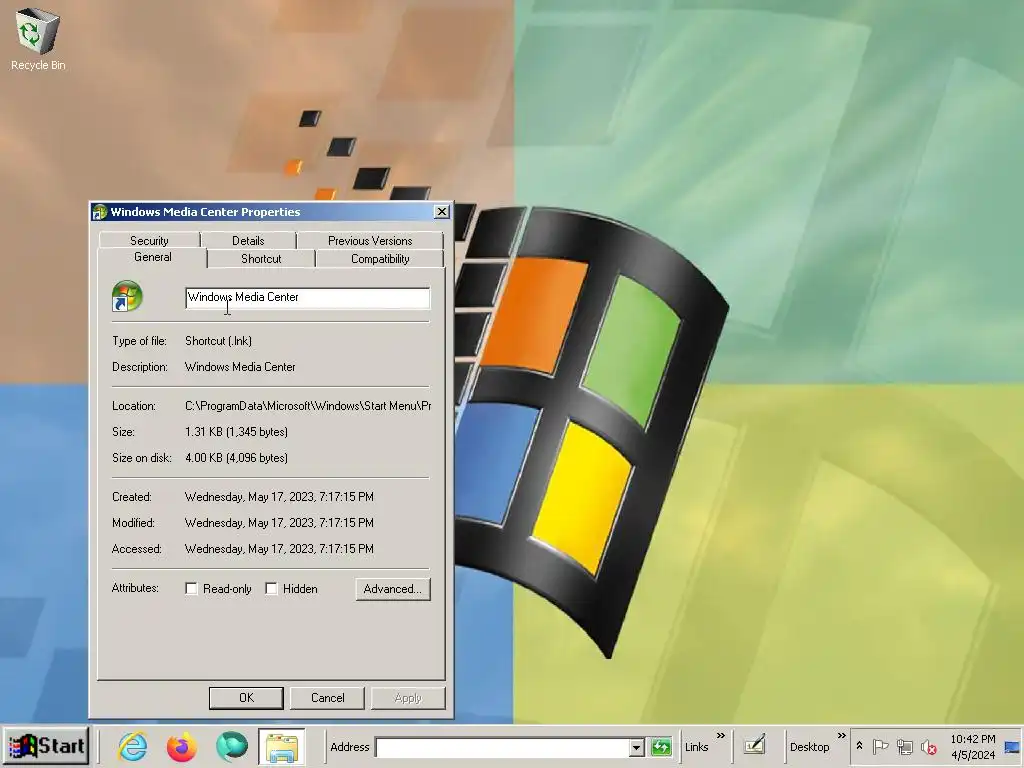Click the Advanced... attributes button
The image size is (1024, 768).
(392, 589)
